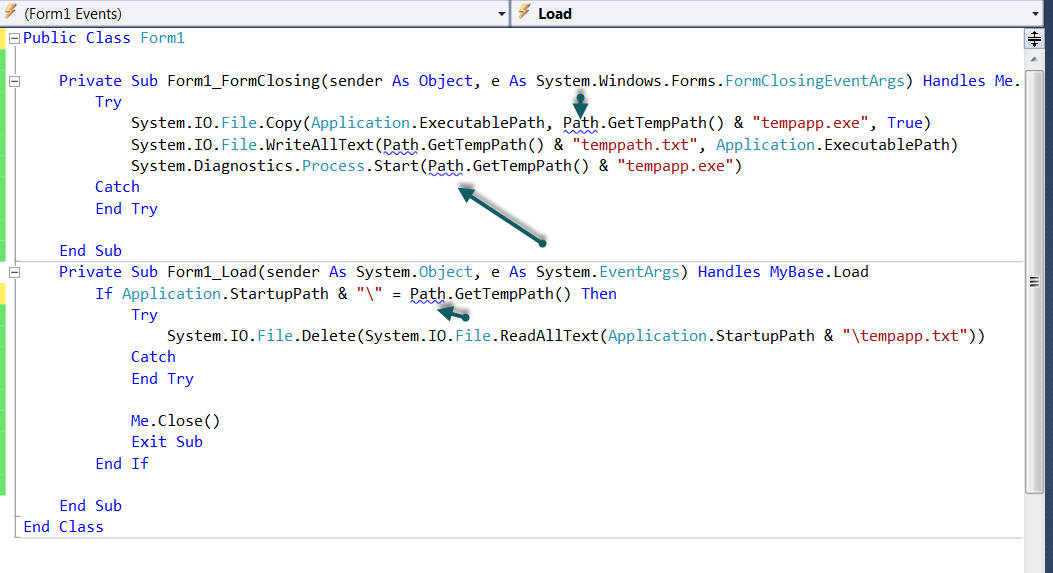Click the arrow of the Load combo box
Viewport: 1053px width, 573px height.
coord(1035,14)
